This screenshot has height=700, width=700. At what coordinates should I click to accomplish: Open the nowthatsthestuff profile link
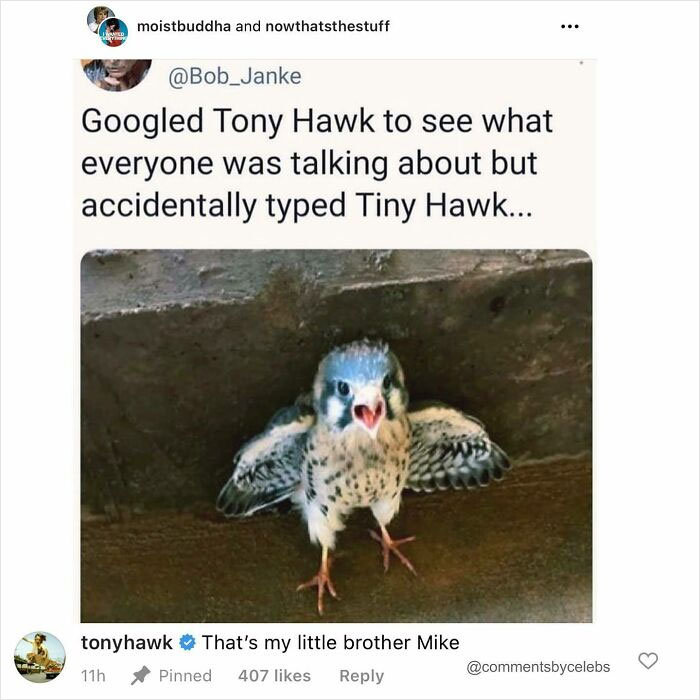pyautogui.click(x=326, y=26)
